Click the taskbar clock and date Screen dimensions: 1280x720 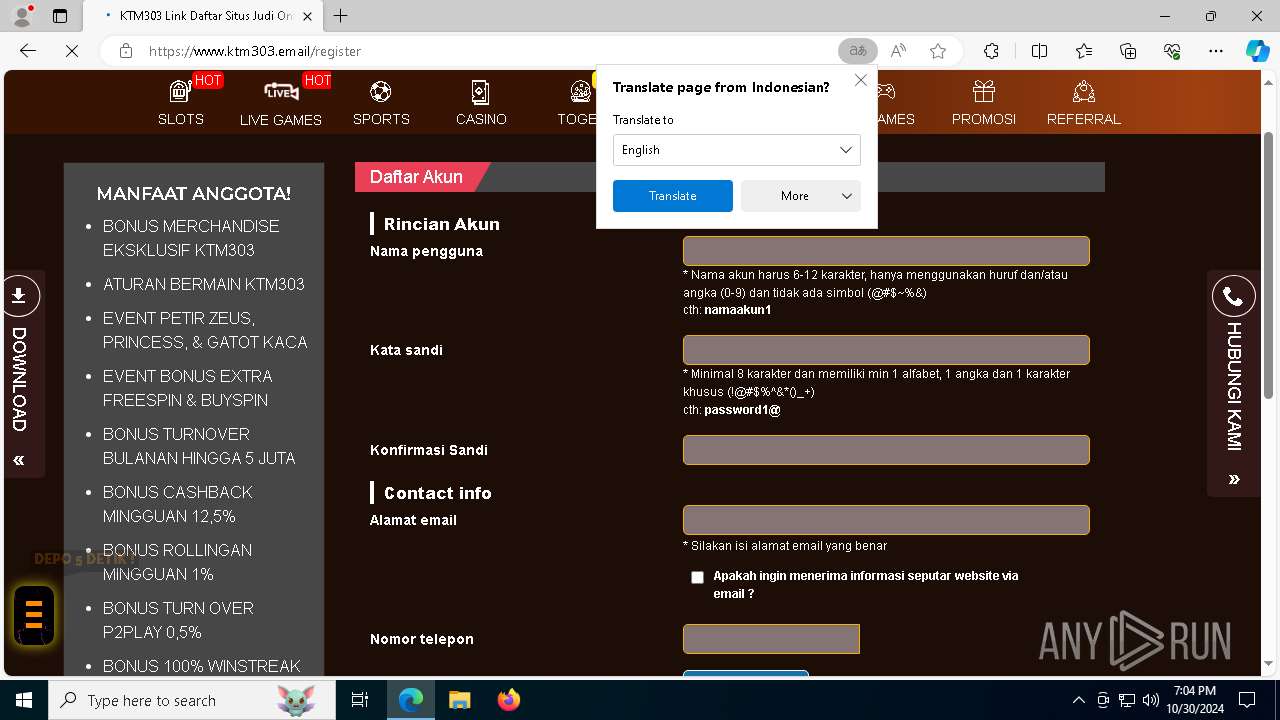[x=1195, y=700]
